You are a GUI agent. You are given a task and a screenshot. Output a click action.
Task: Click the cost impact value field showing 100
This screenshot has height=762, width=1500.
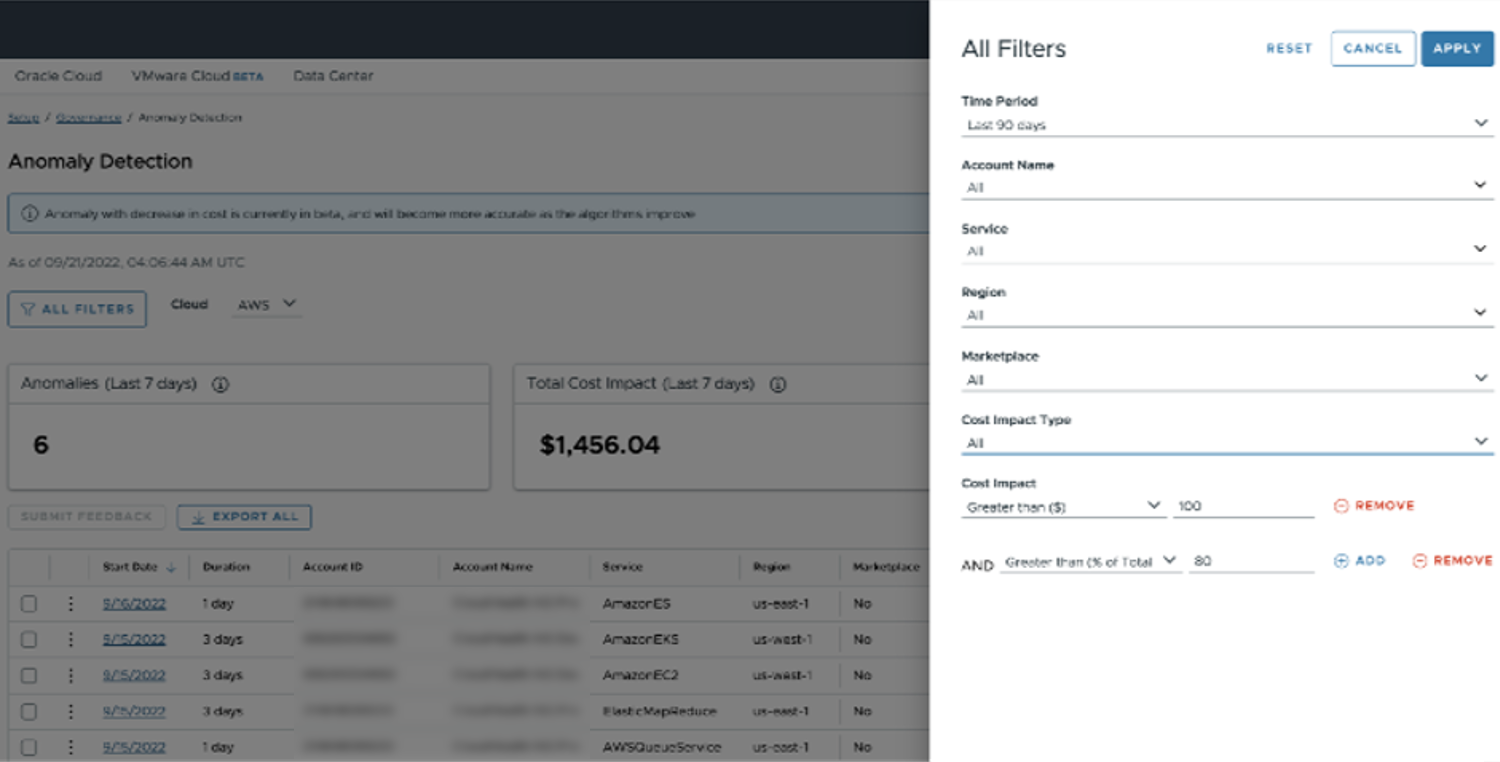point(1243,506)
